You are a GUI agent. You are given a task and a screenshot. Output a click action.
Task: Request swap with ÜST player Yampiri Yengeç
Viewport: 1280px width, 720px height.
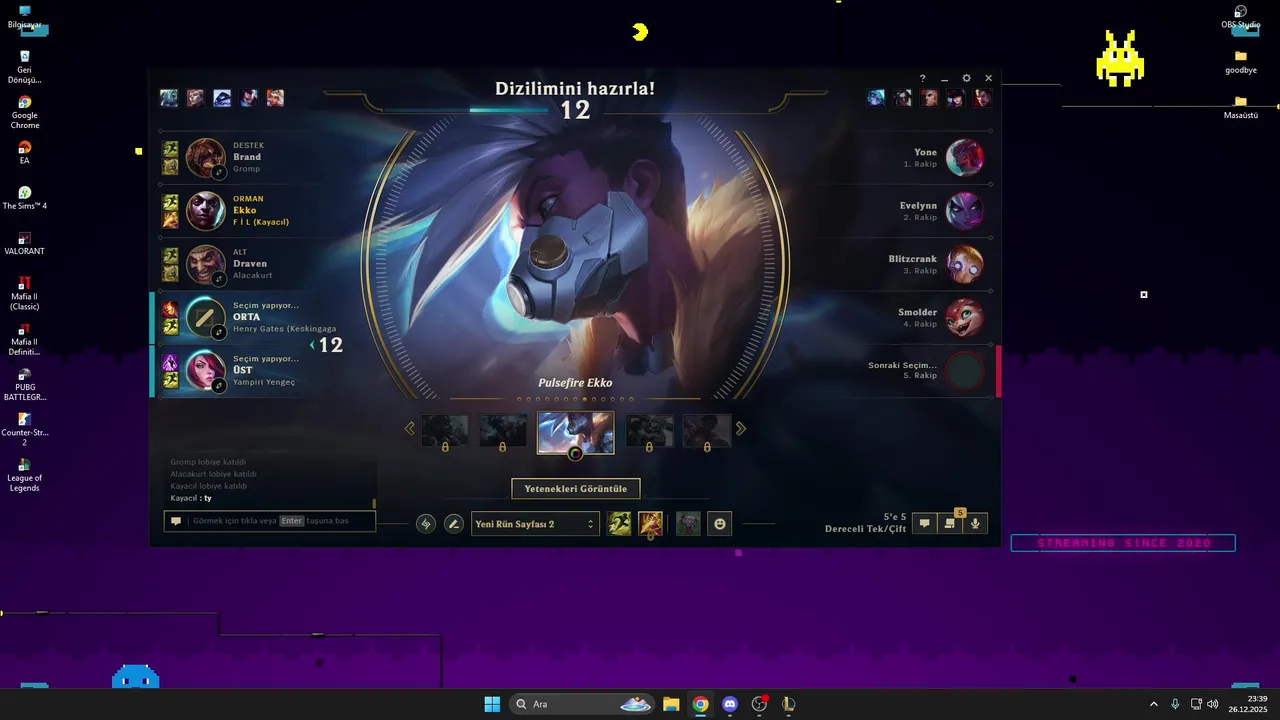pyautogui.click(x=219, y=385)
